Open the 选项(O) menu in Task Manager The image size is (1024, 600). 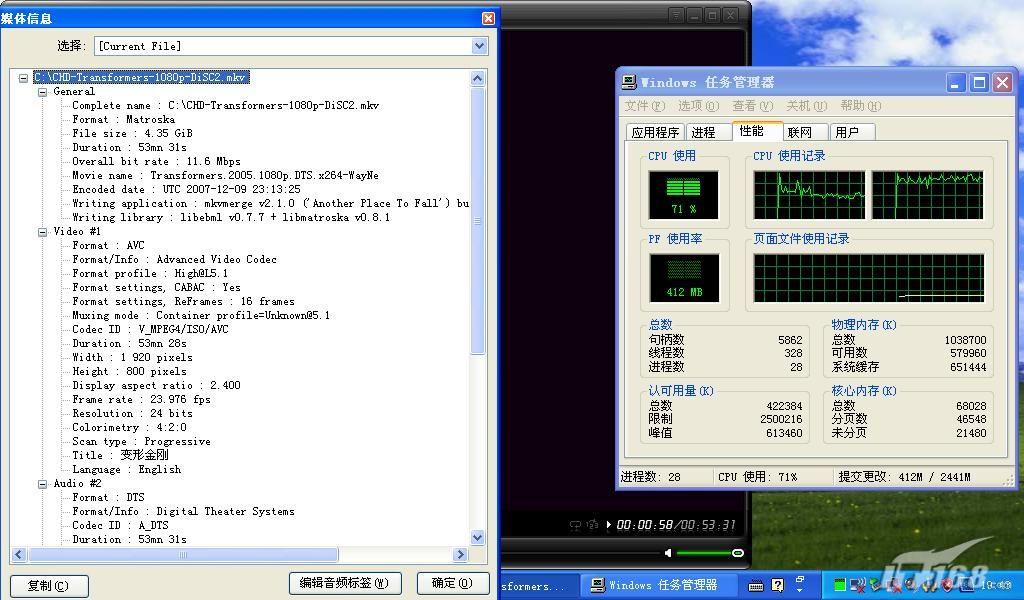point(698,106)
